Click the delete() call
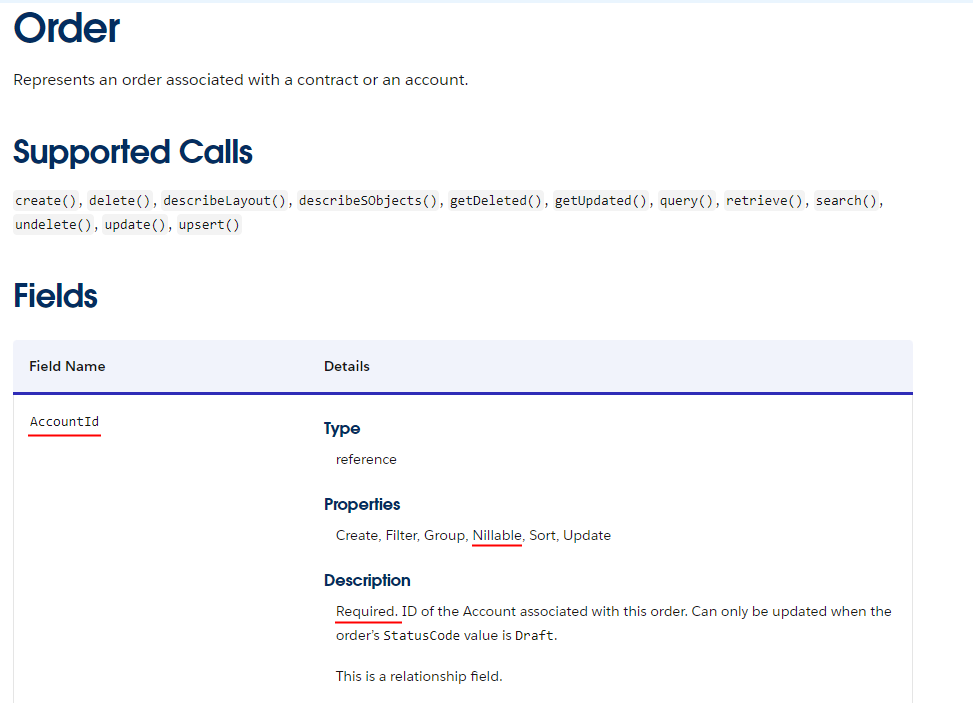Screen dimensions: 973x703 [x=120, y=200]
